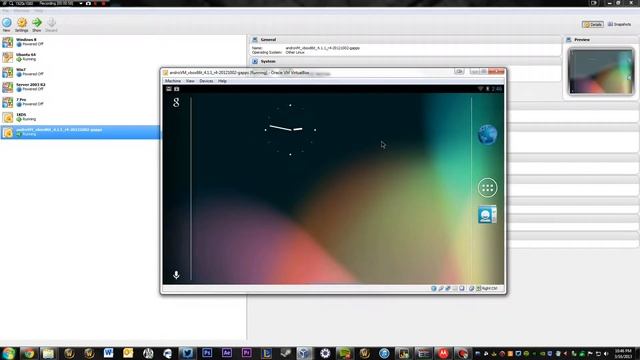Image resolution: width=640 pixels, height=360 pixels.
Task: Click the New virtual machine toolbar icon
Action: point(7,24)
